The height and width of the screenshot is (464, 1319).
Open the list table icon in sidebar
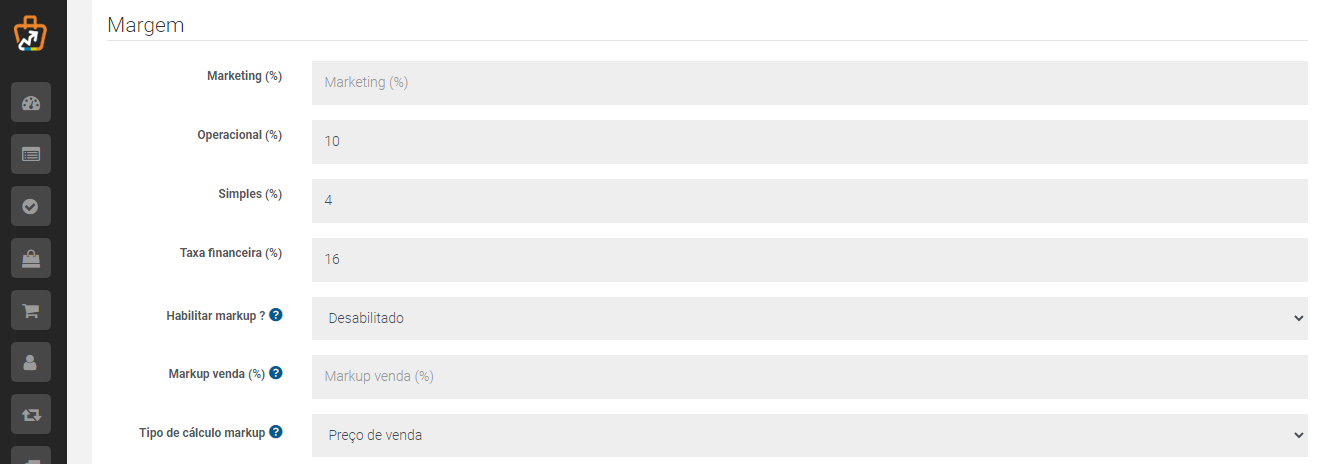click(x=31, y=154)
